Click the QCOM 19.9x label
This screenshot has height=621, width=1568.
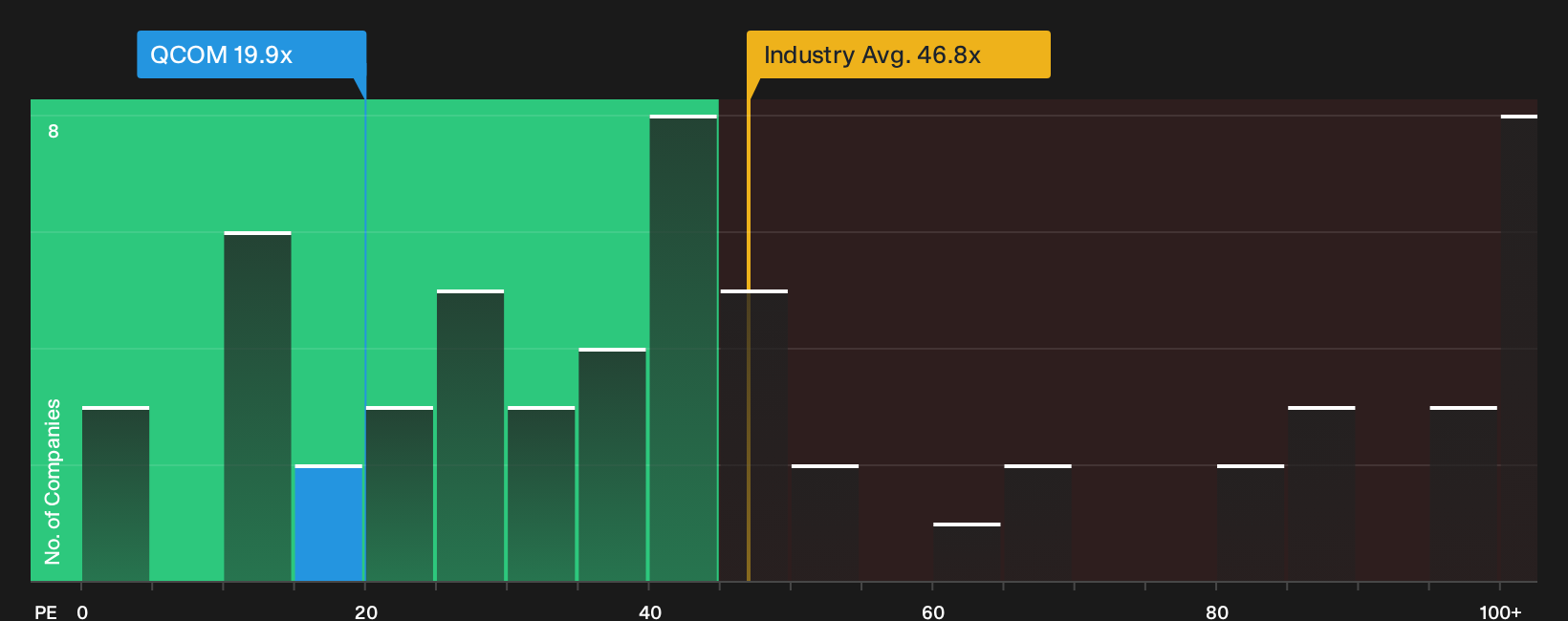pyautogui.click(x=251, y=54)
